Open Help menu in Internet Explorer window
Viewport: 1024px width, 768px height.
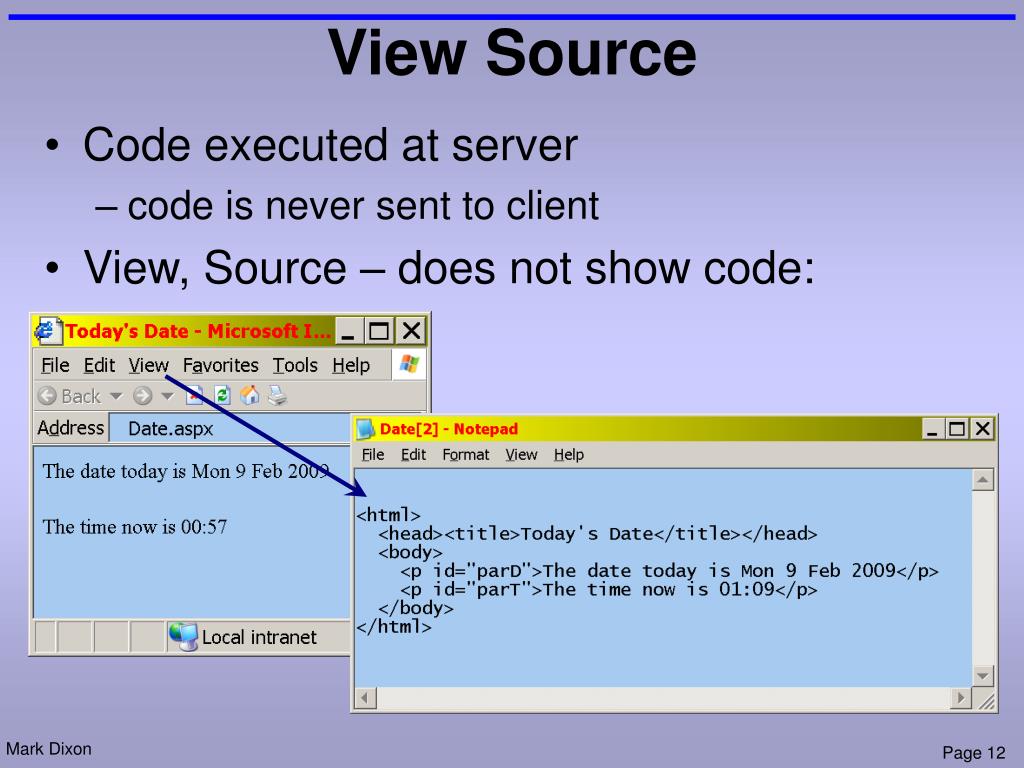pyautogui.click(x=351, y=365)
